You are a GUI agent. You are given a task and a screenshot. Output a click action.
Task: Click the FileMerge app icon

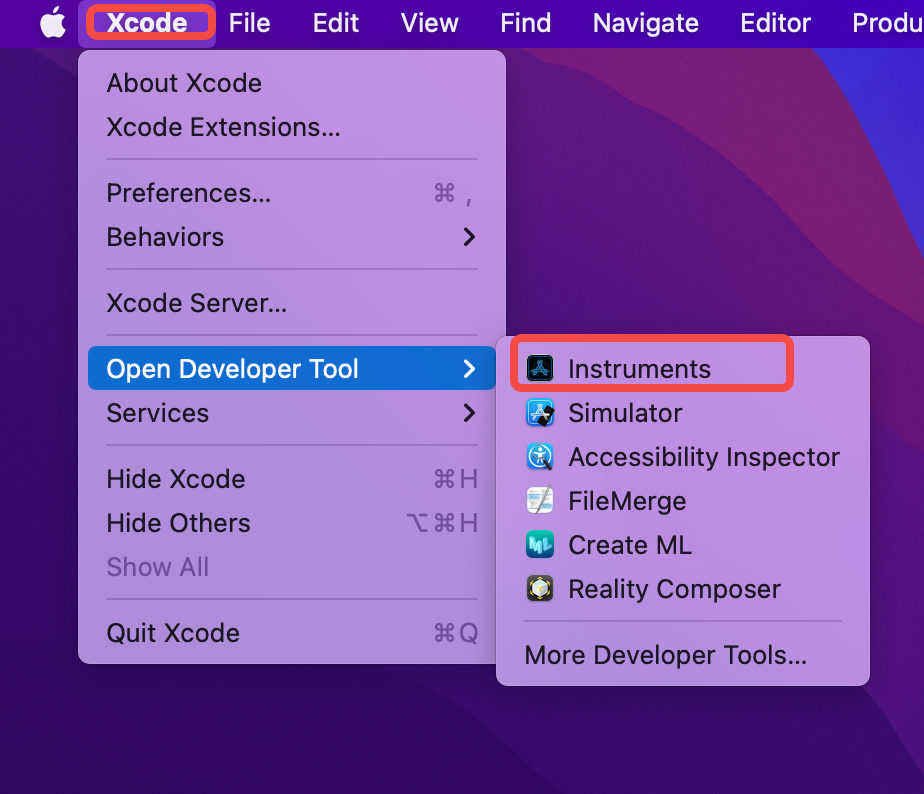tap(540, 500)
